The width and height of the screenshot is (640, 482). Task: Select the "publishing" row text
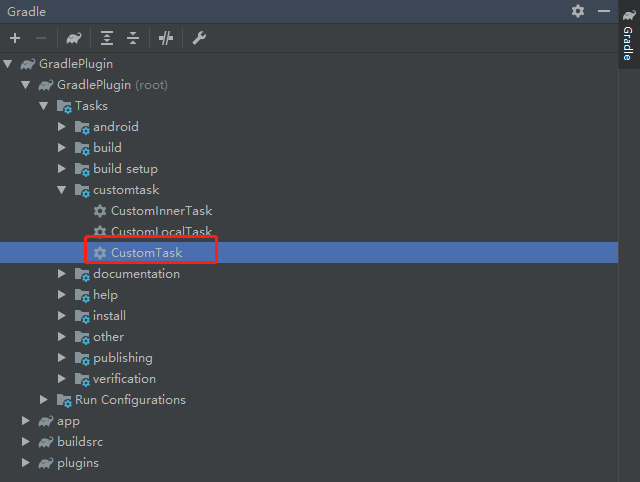click(x=123, y=358)
